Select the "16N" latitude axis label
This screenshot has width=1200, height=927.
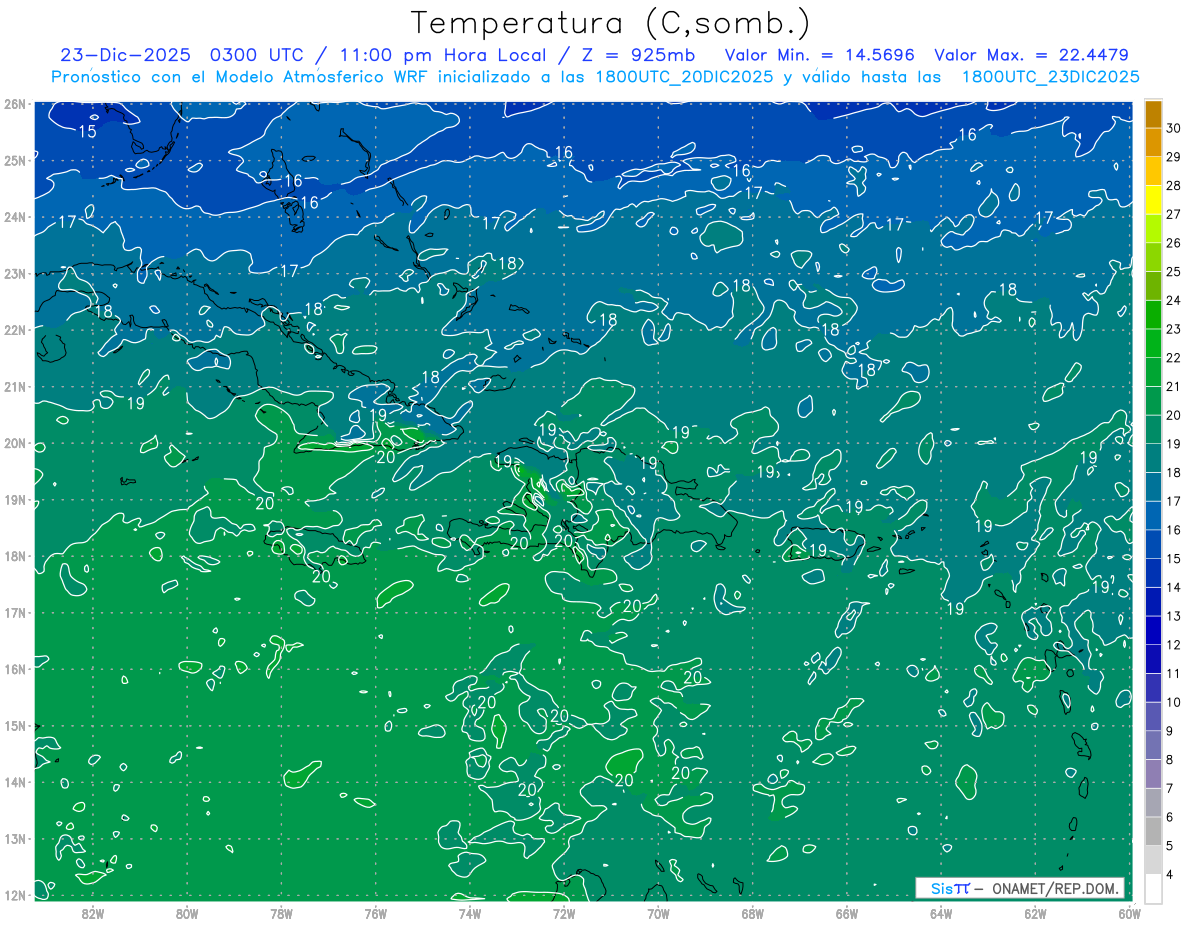point(14,669)
